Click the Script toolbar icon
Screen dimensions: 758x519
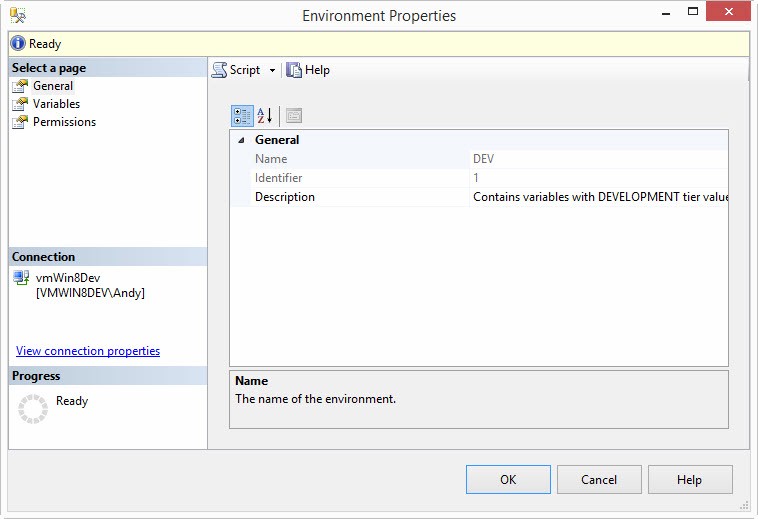[x=219, y=70]
